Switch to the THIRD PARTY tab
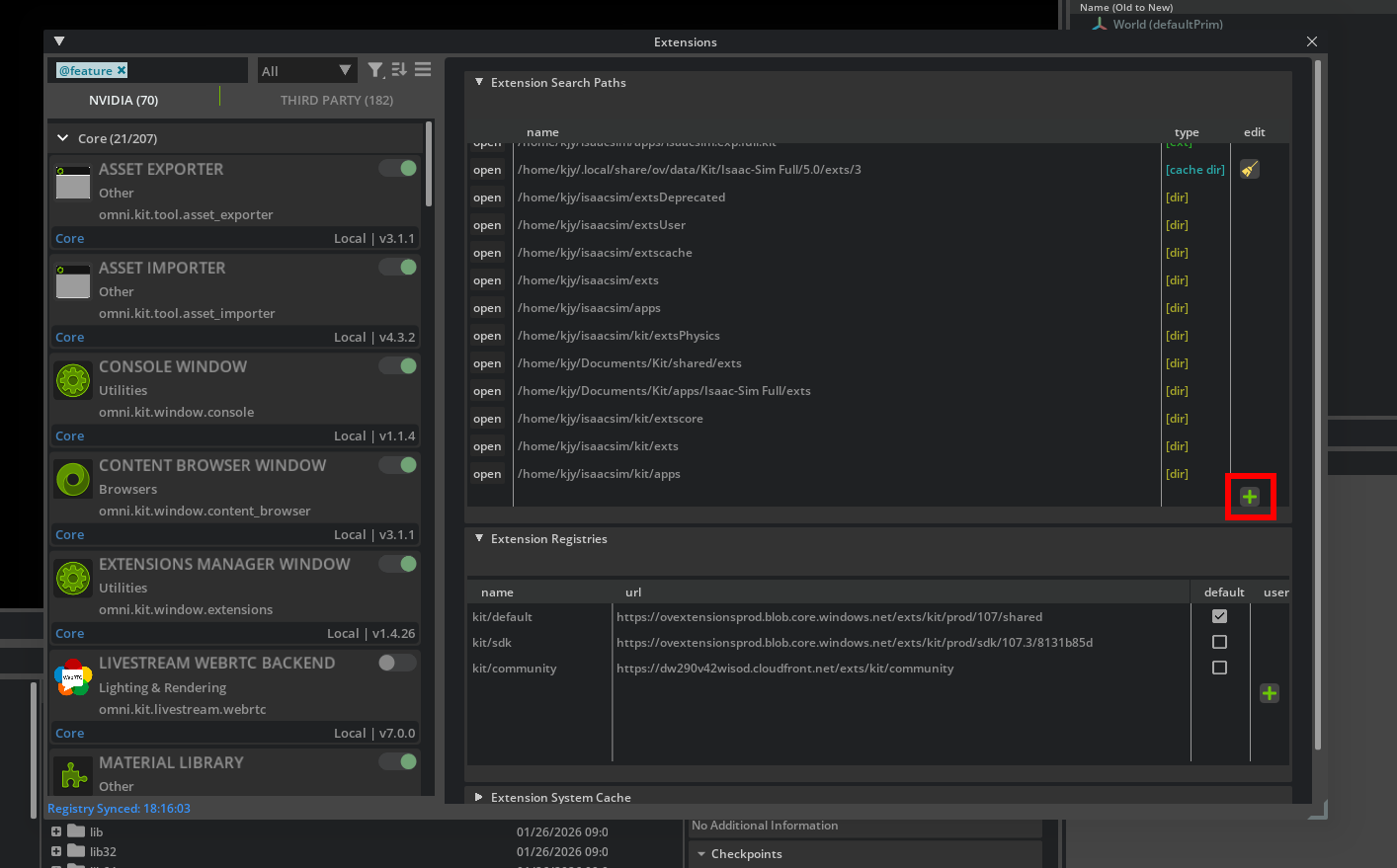Screen dimensions: 1397x868 [x=336, y=100]
